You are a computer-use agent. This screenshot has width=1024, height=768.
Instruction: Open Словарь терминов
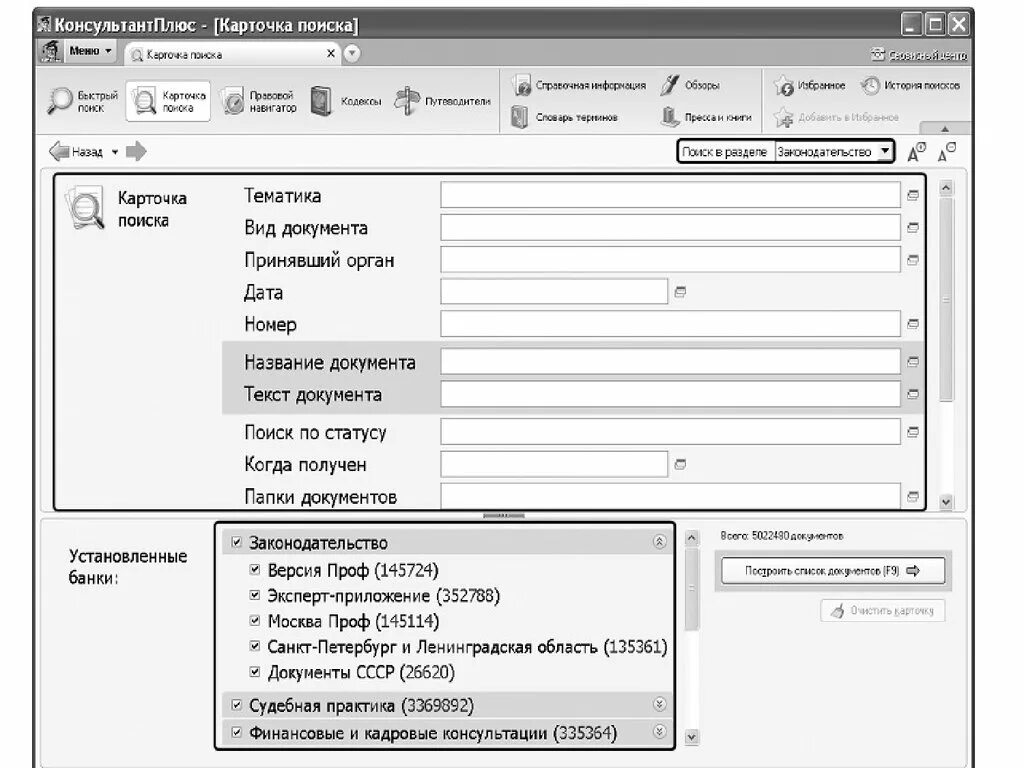click(x=565, y=118)
